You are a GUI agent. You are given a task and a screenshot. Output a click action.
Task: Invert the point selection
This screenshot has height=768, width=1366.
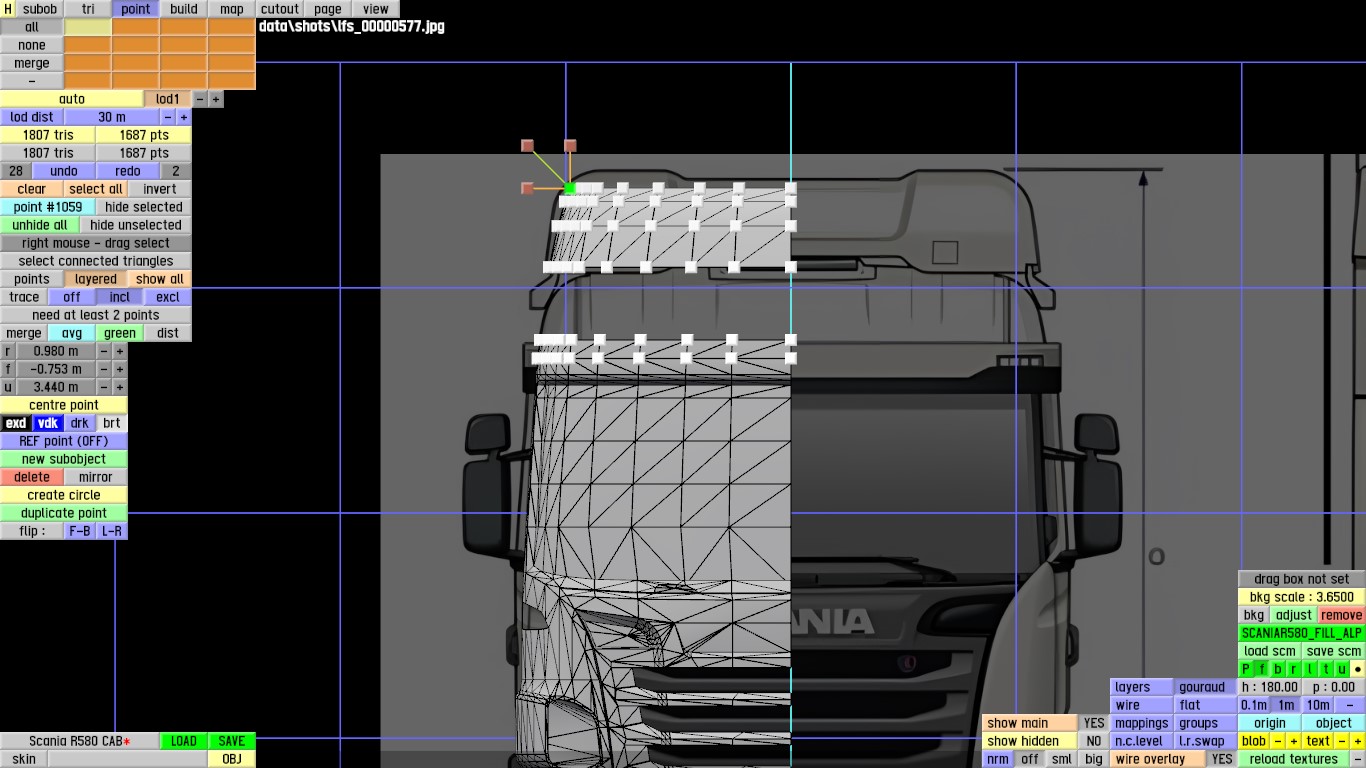tap(160, 189)
